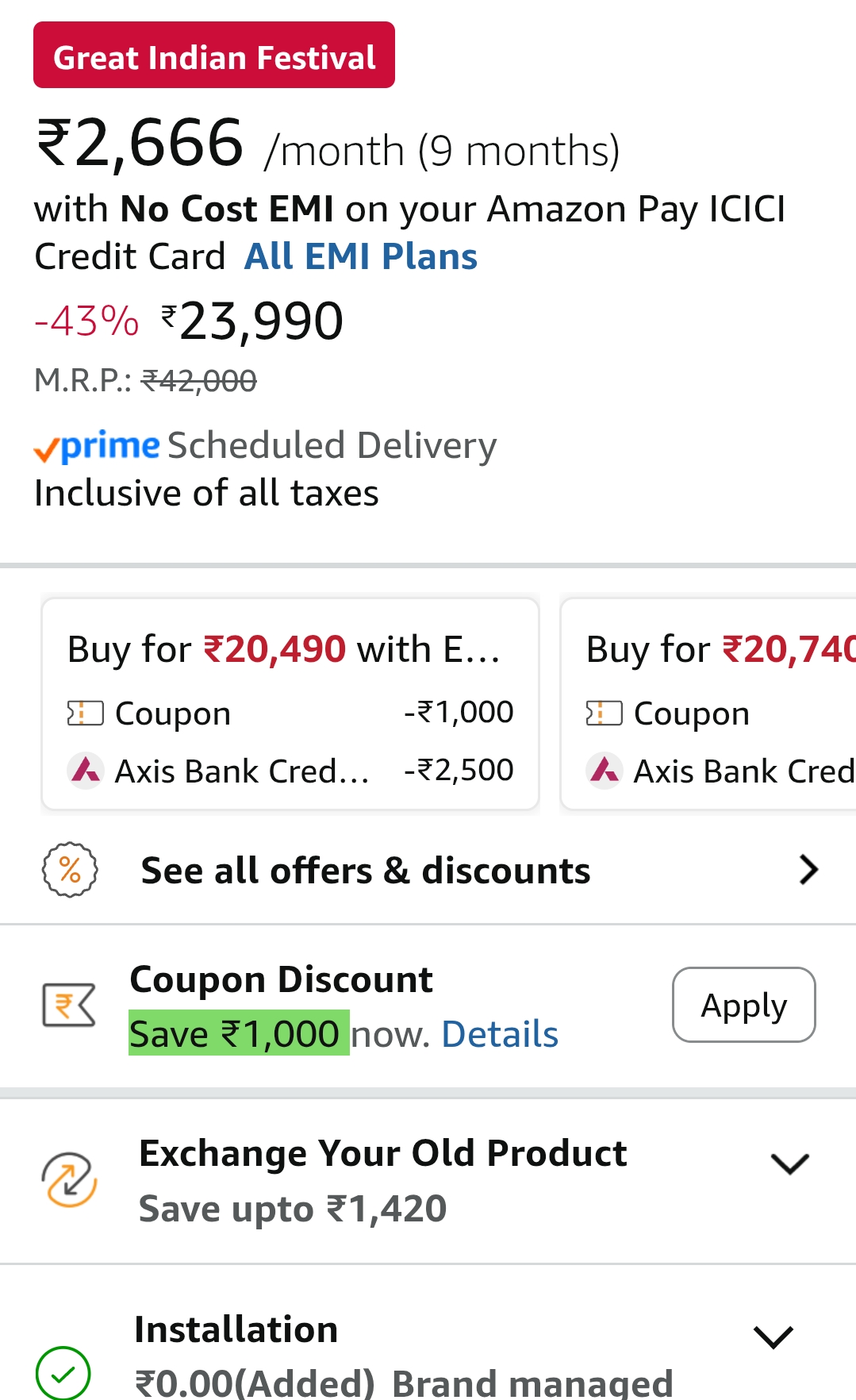
Task: Open the Great Indian Festival badge
Action: pos(214,56)
